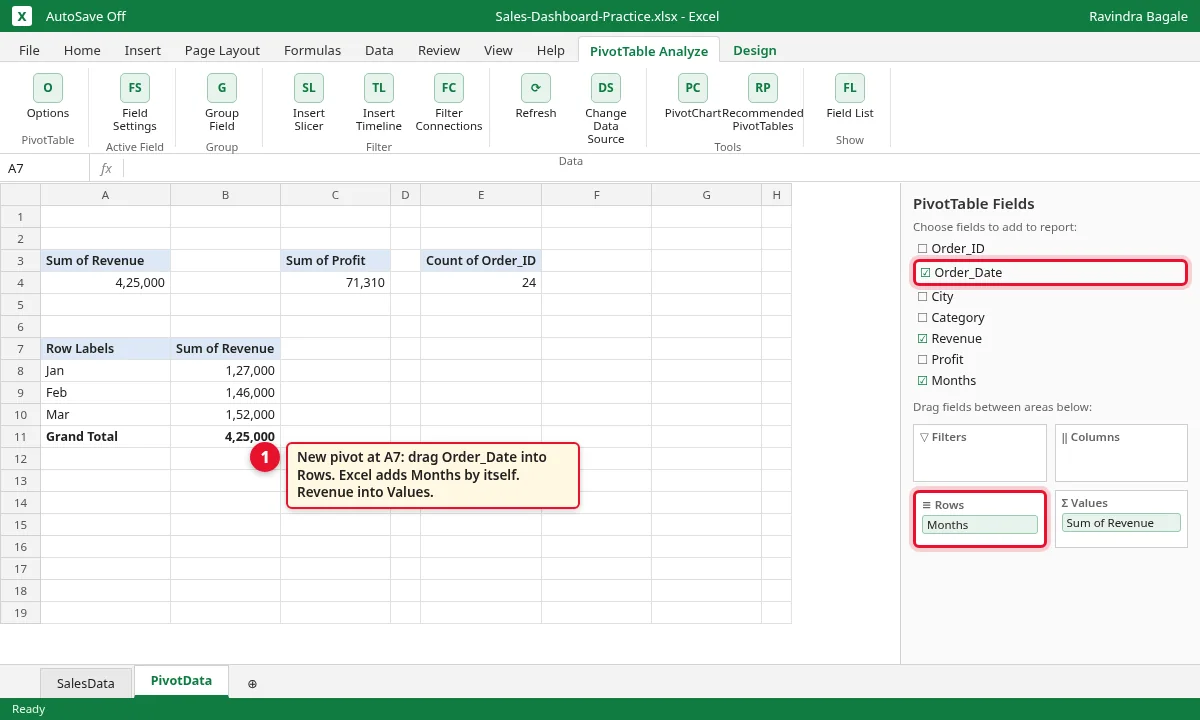The height and width of the screenshot is (720, 1200).
Task: Click the Months field in Rows area
Action: [x=980, y=525]
